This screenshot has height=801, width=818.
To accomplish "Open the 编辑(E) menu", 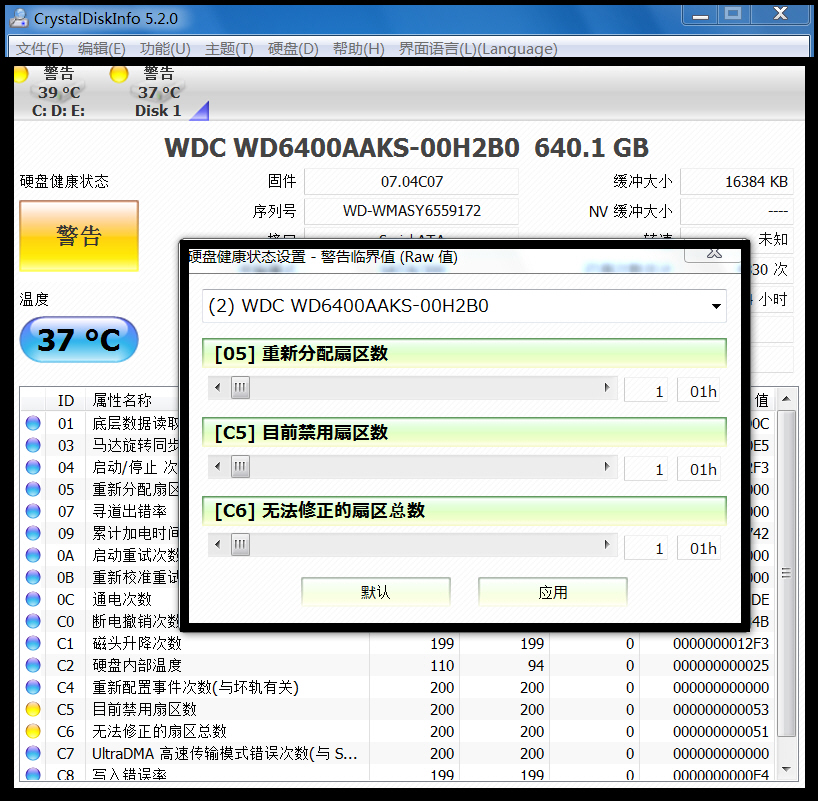I will click(101, 49).
